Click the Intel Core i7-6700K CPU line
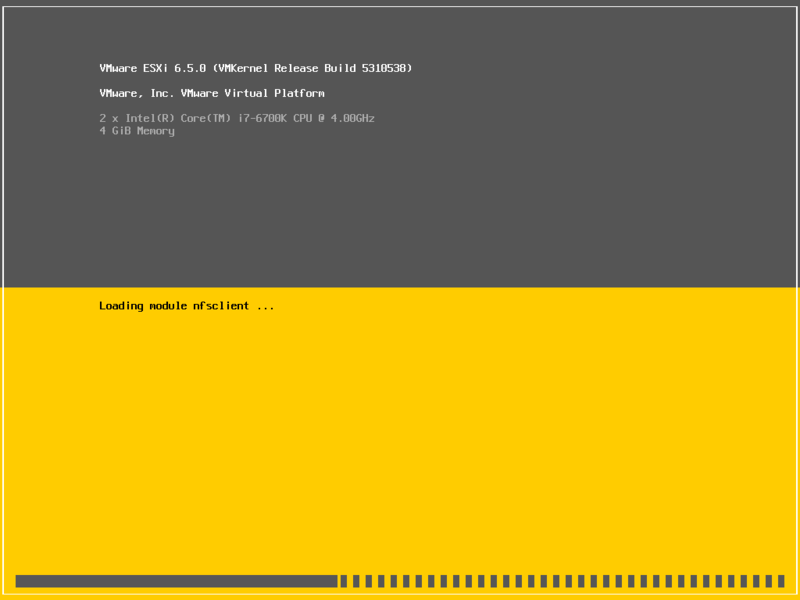Screen dimensions: 800x600 pos(237,118)
